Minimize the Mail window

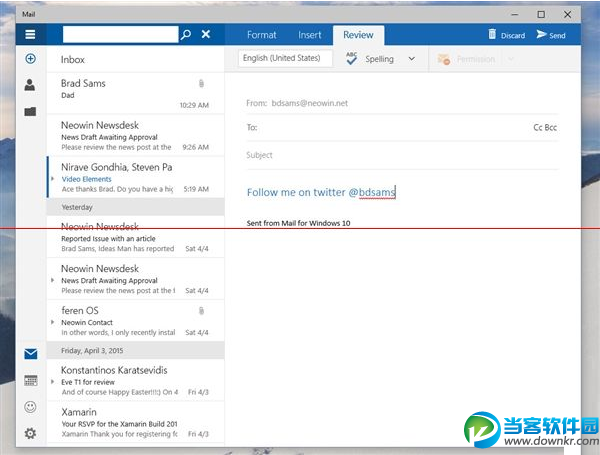pyautogui.click(x=515, y=15)
